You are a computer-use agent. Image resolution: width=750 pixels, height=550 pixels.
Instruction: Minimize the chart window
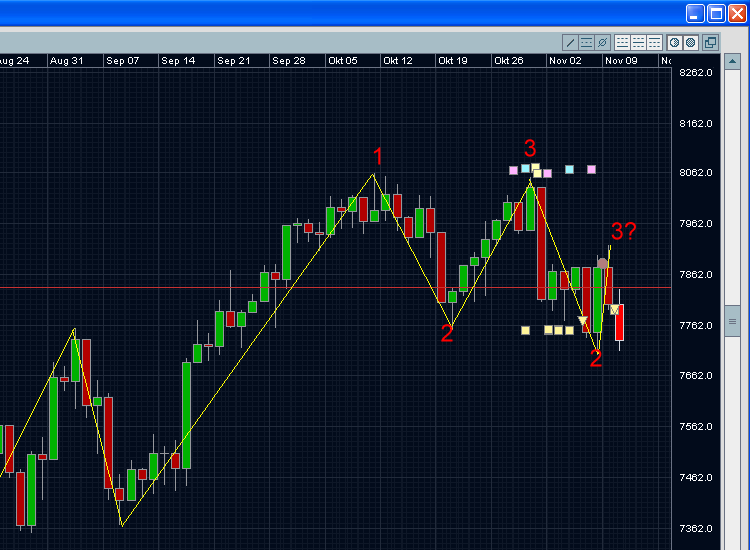click(x=695, y=13)
